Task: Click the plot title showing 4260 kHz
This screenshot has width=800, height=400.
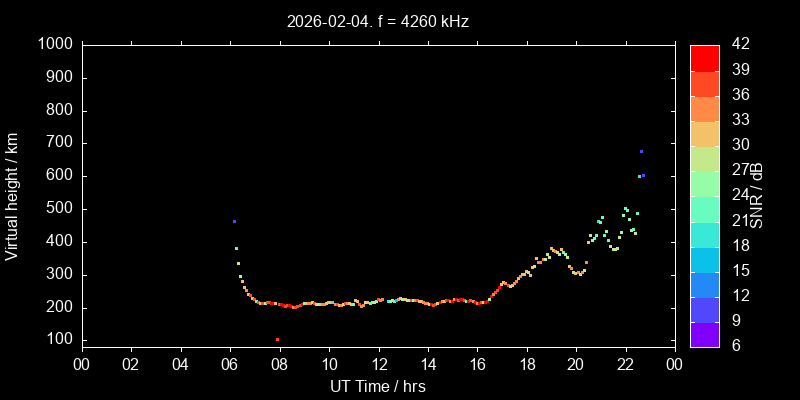Action: (377, 20)
